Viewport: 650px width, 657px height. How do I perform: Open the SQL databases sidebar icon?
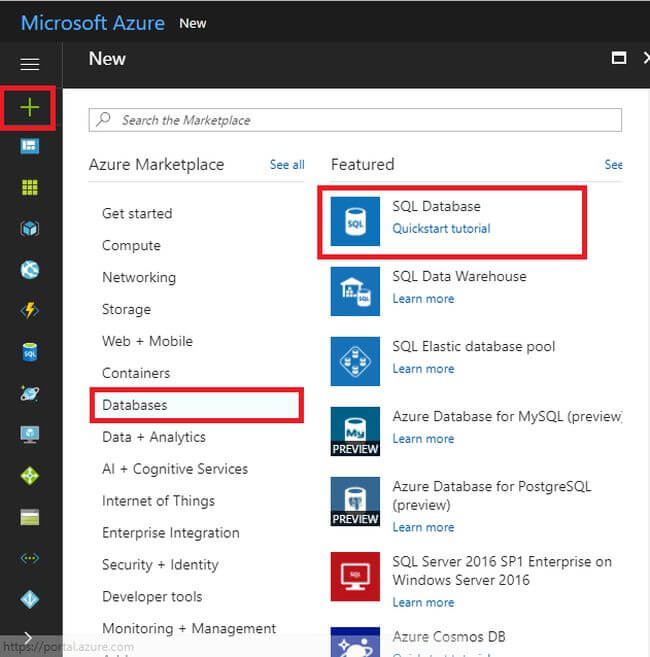(x=30, y=352)
